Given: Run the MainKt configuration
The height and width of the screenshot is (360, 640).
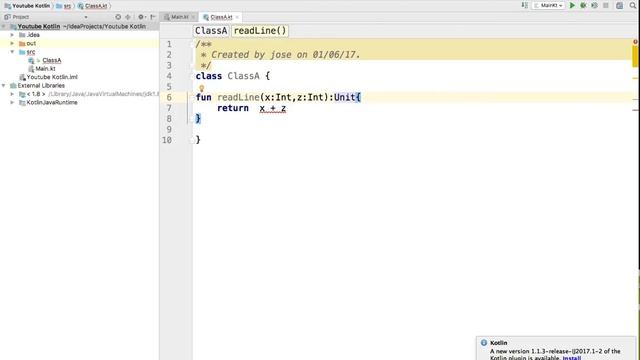Looking at the screenshot, I should [x=572, y=5].
